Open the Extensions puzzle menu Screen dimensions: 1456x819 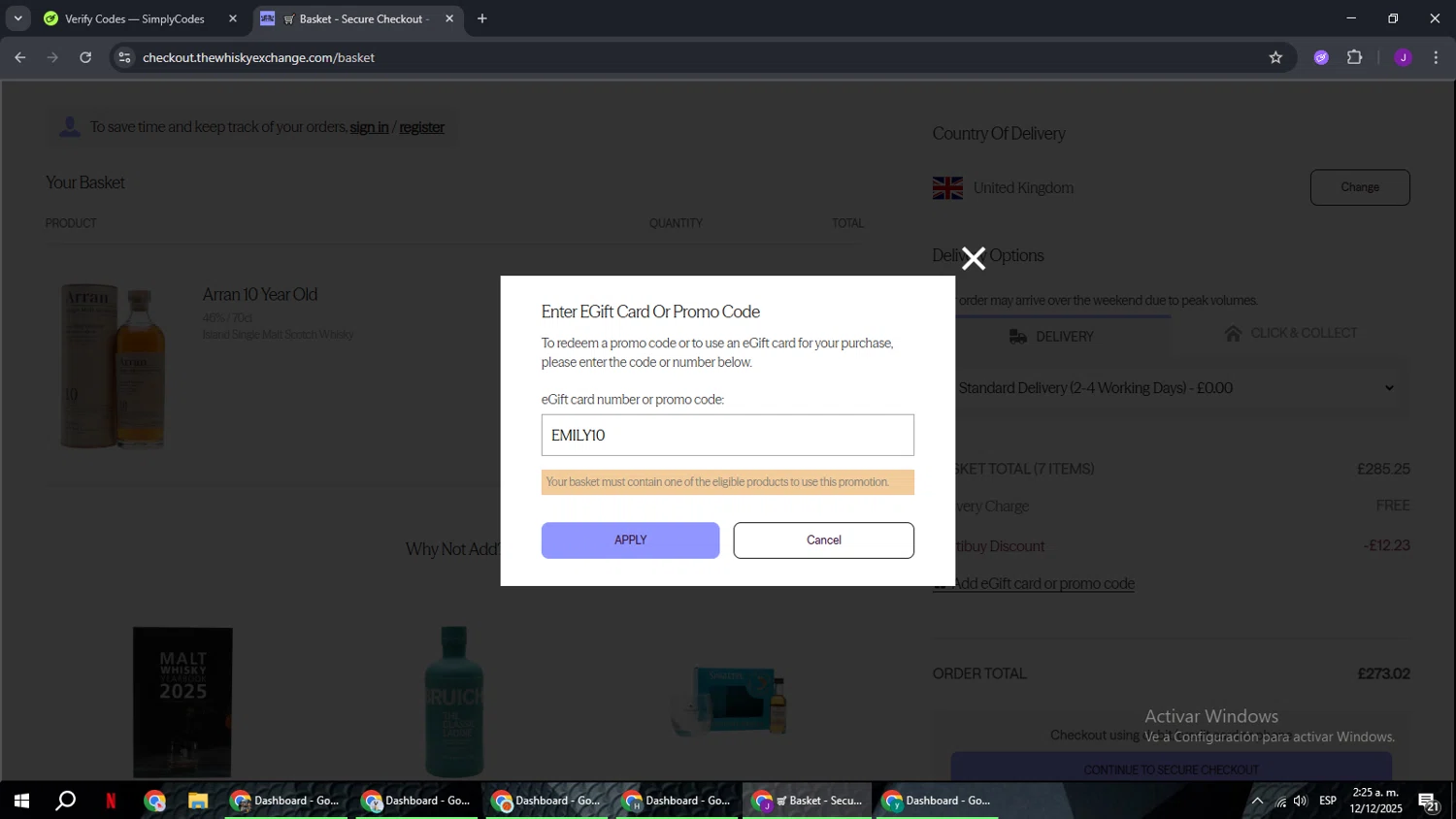(x=1355, y=57)
